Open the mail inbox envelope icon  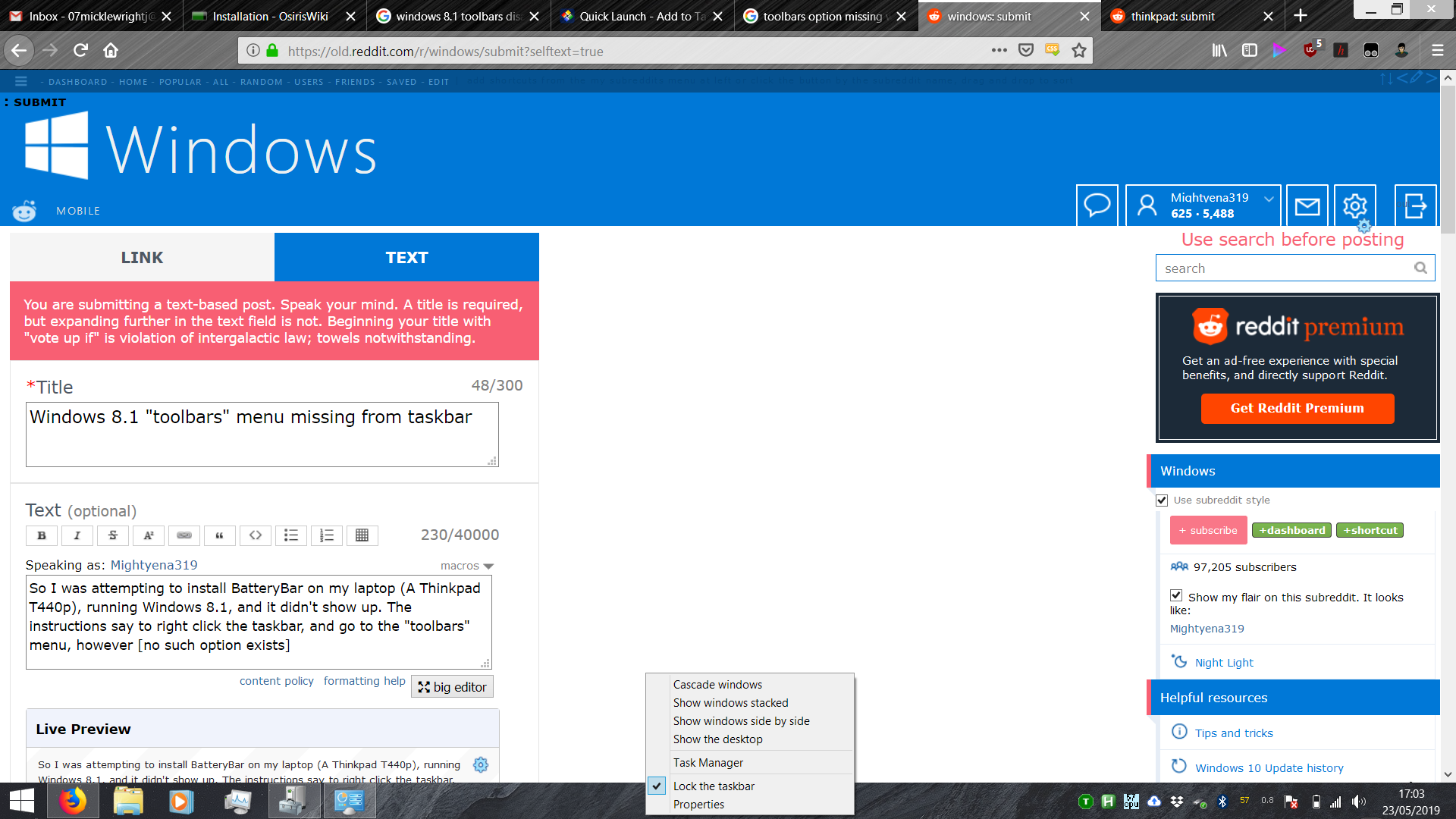pyautogui.click(x=1307, y=206)
